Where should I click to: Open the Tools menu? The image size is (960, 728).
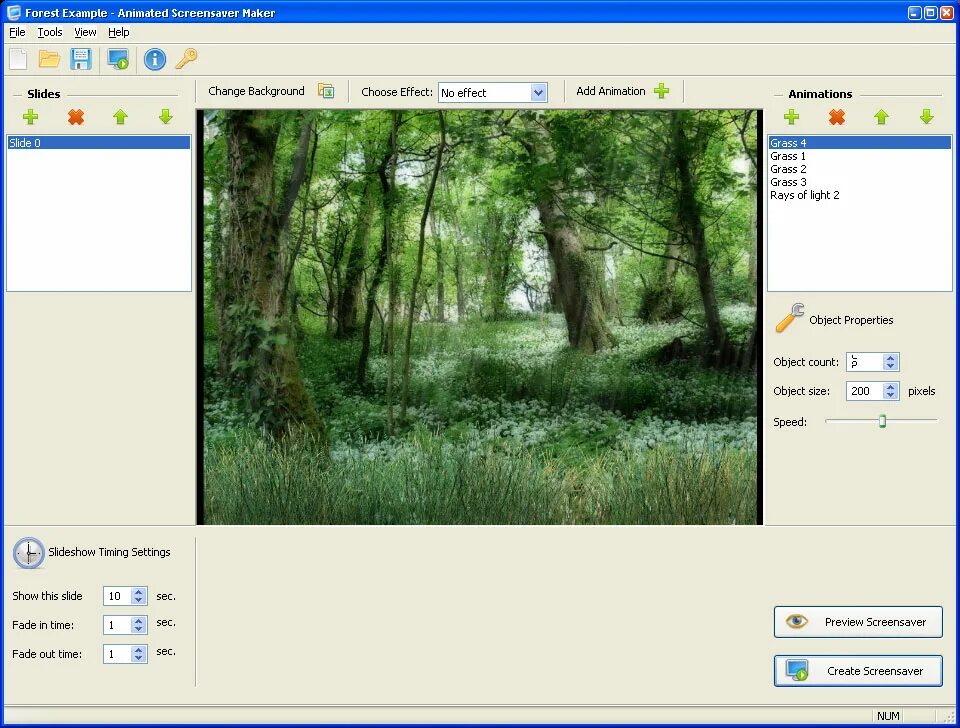[49, 32]
